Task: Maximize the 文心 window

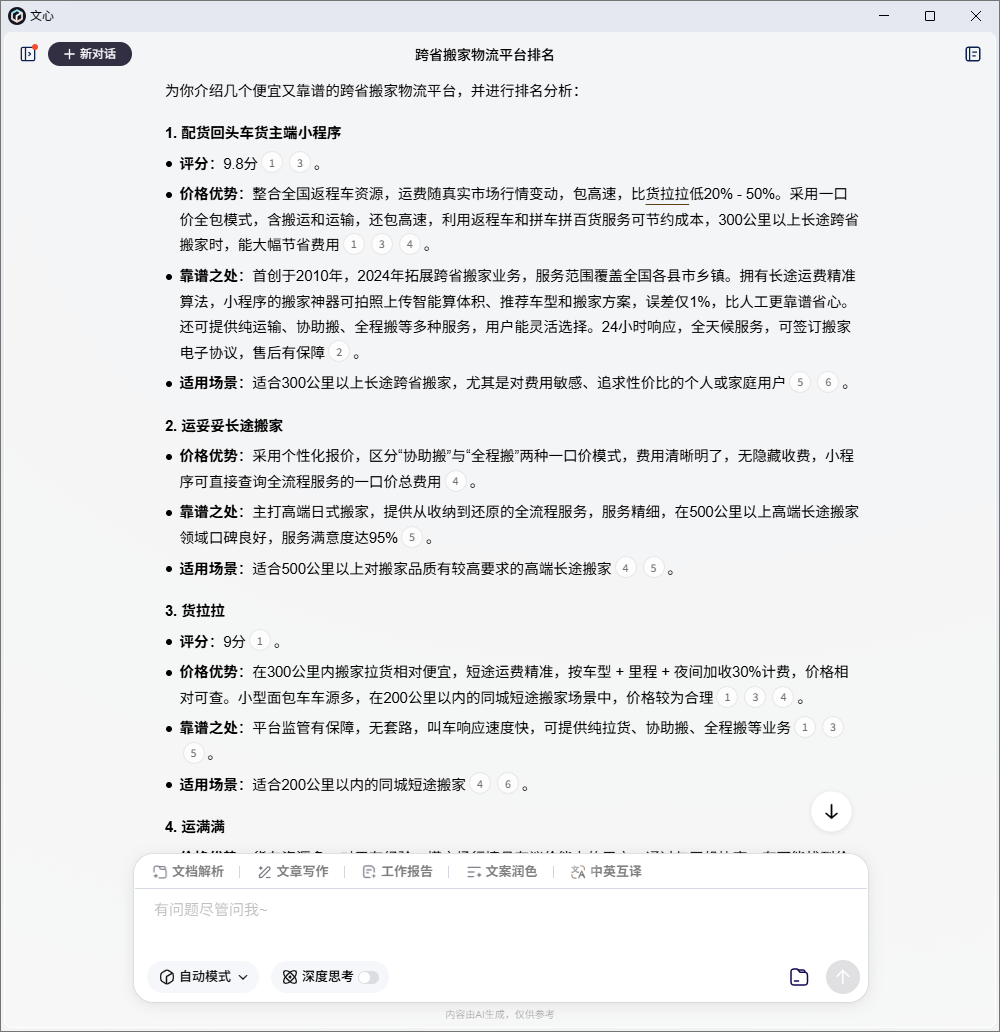Action: pyautogui.click(x=930, y=16)
